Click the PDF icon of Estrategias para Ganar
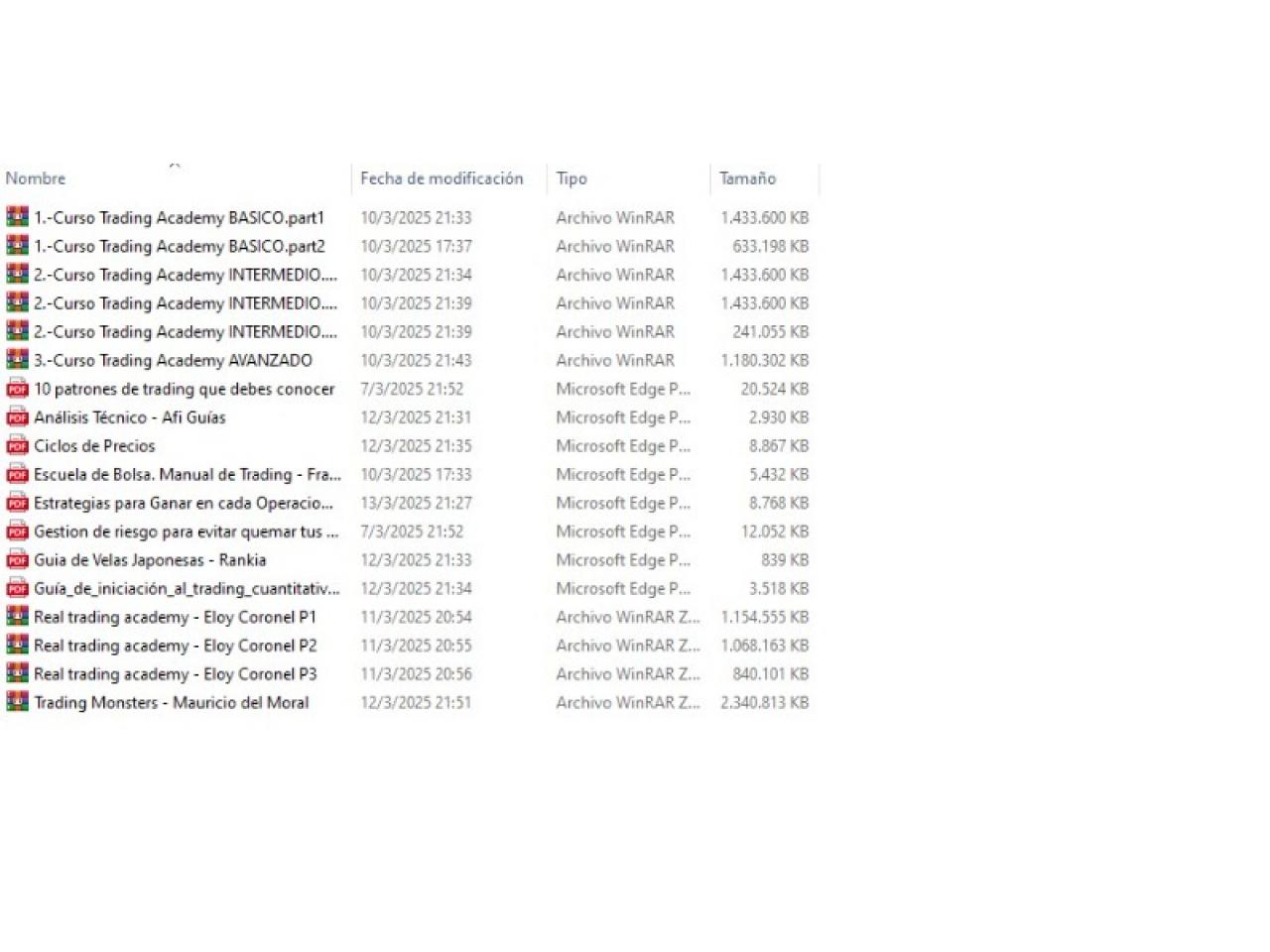This screenshot has height=952, width=1270. pyautogui.click(x=18, y=503)
